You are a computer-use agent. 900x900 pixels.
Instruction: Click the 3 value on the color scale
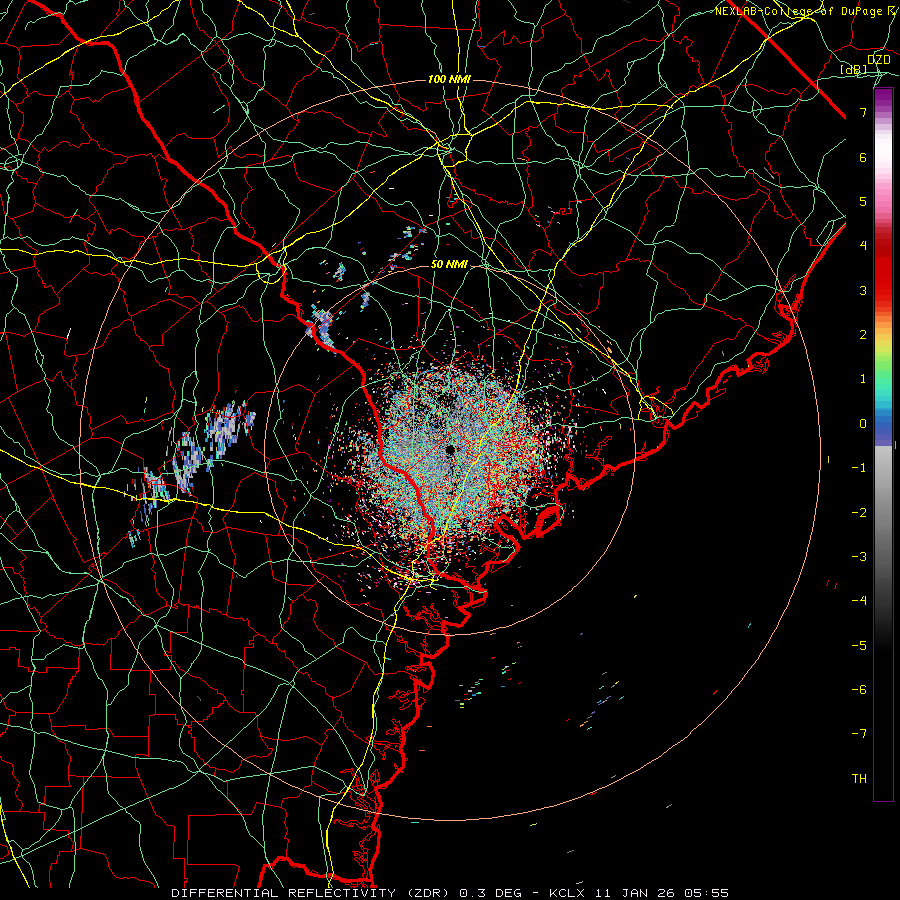coord(863,290)
